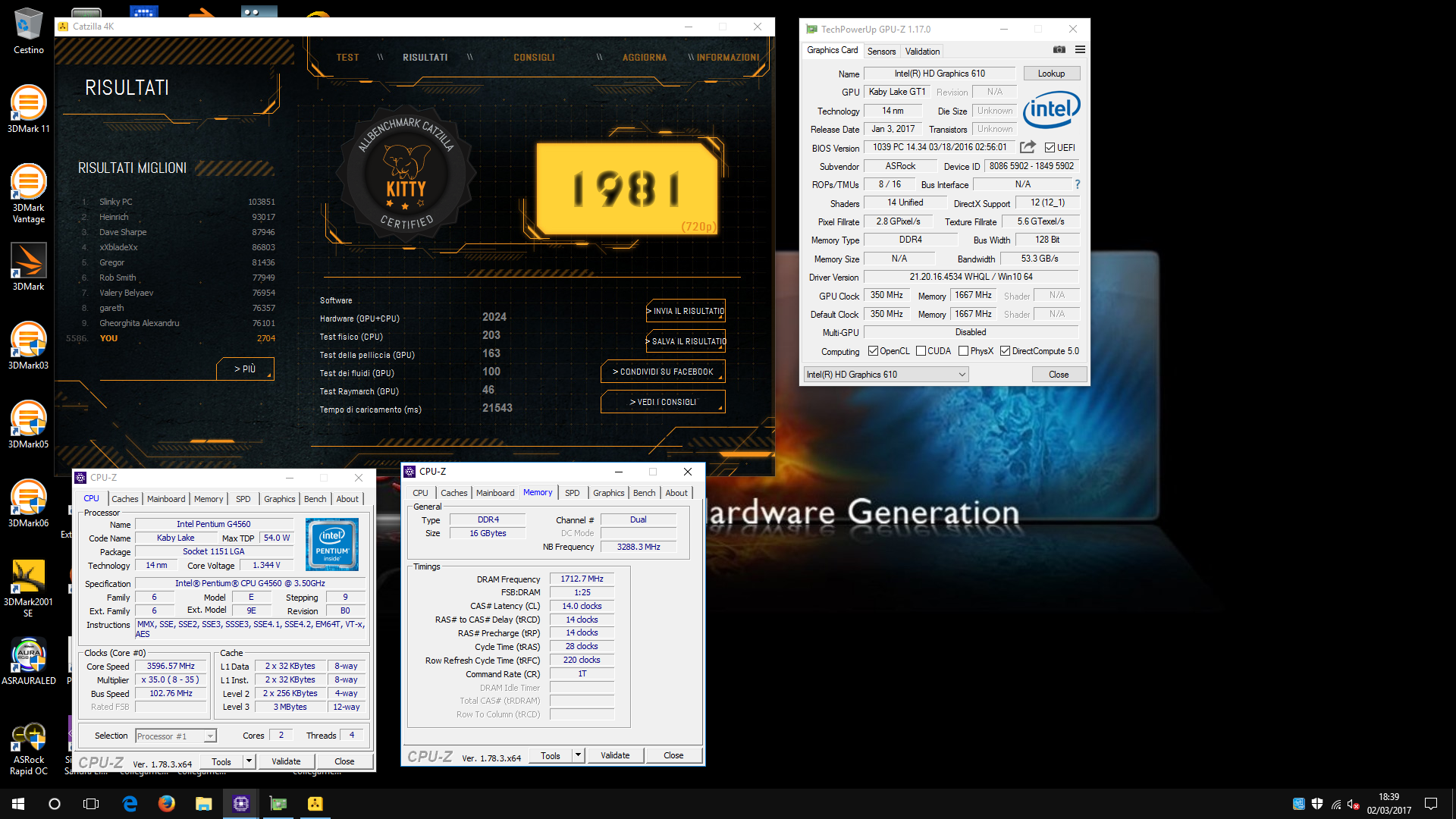Toggle the CUDA checkbox
The width and height of the screenshot is (1456, 819).
point(921,351)
